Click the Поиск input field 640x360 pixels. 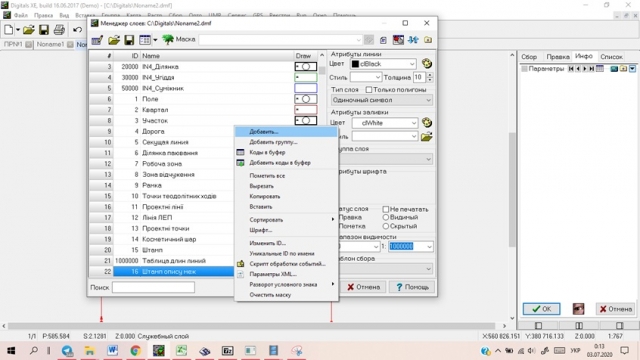153,287
